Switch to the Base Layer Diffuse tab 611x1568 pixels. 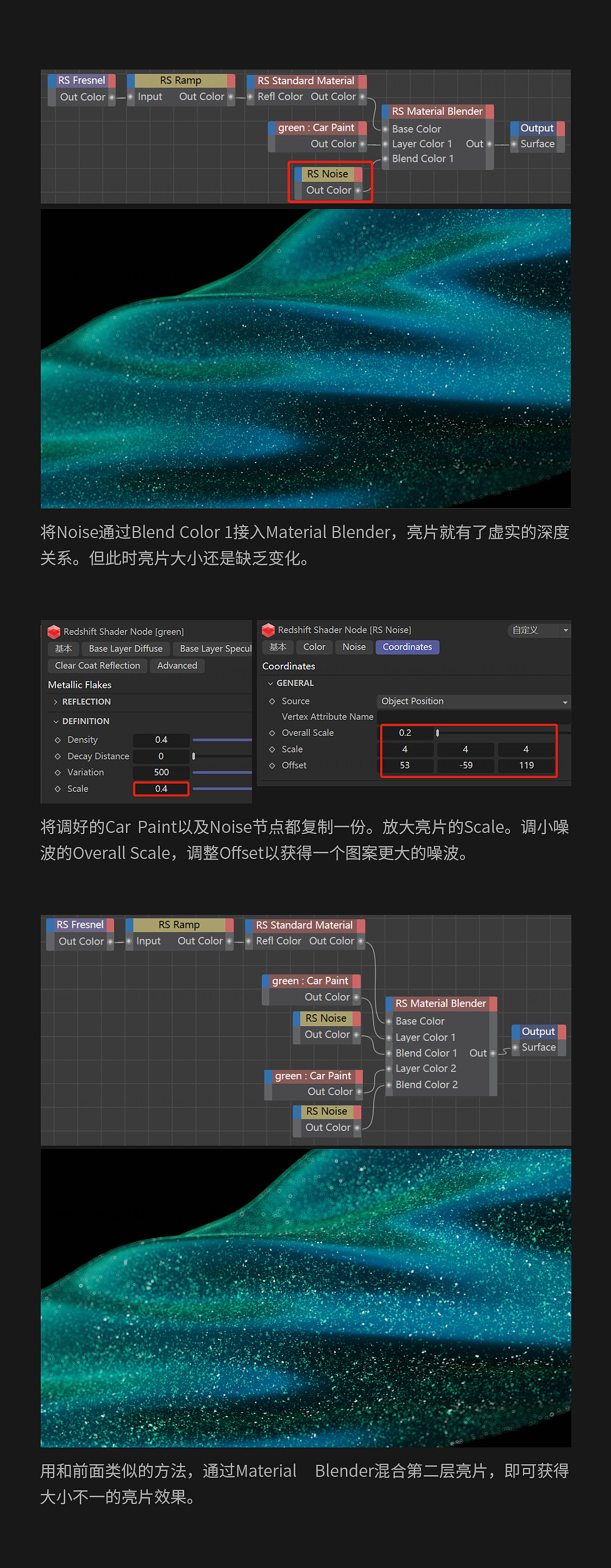coord(125,649)
